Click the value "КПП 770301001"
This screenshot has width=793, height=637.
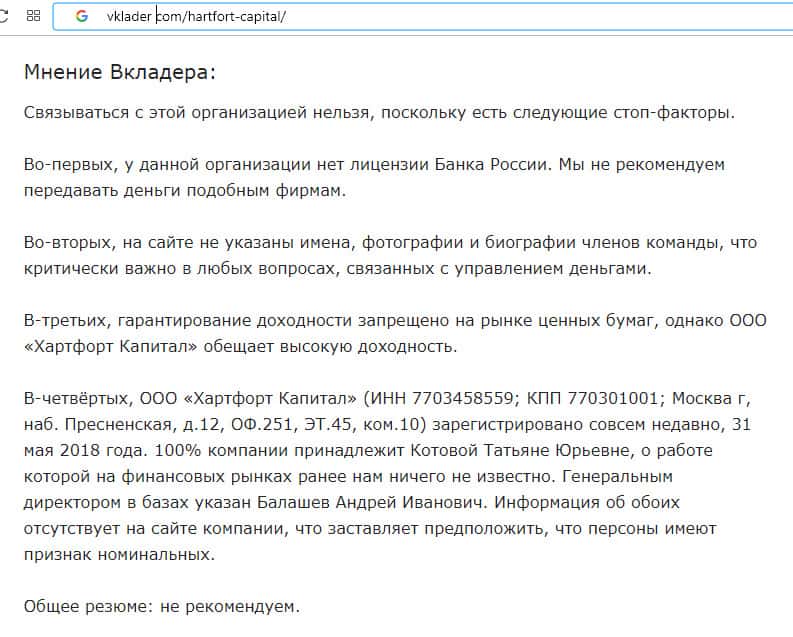592,398
